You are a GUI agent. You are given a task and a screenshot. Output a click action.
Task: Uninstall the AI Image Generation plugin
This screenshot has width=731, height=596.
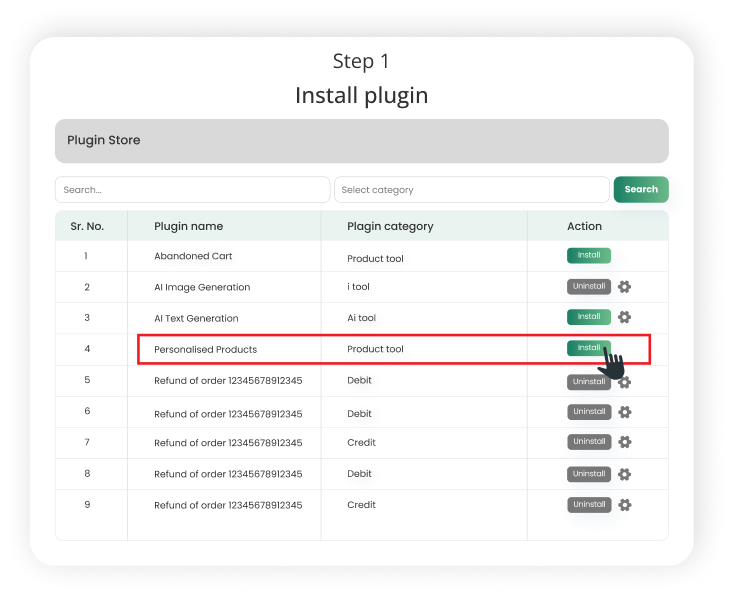[x=589, y=286]
